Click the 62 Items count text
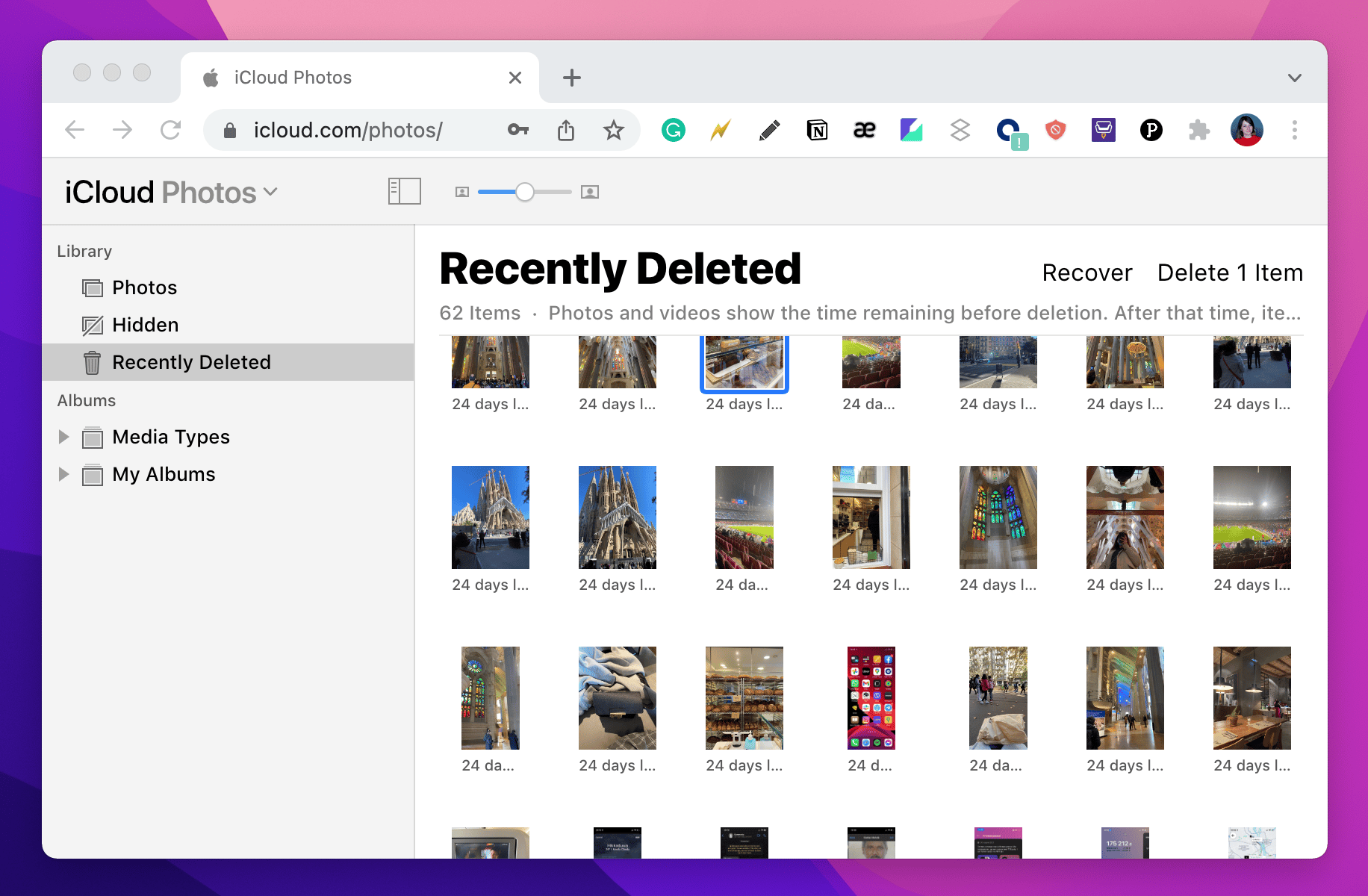 (480, 313)
